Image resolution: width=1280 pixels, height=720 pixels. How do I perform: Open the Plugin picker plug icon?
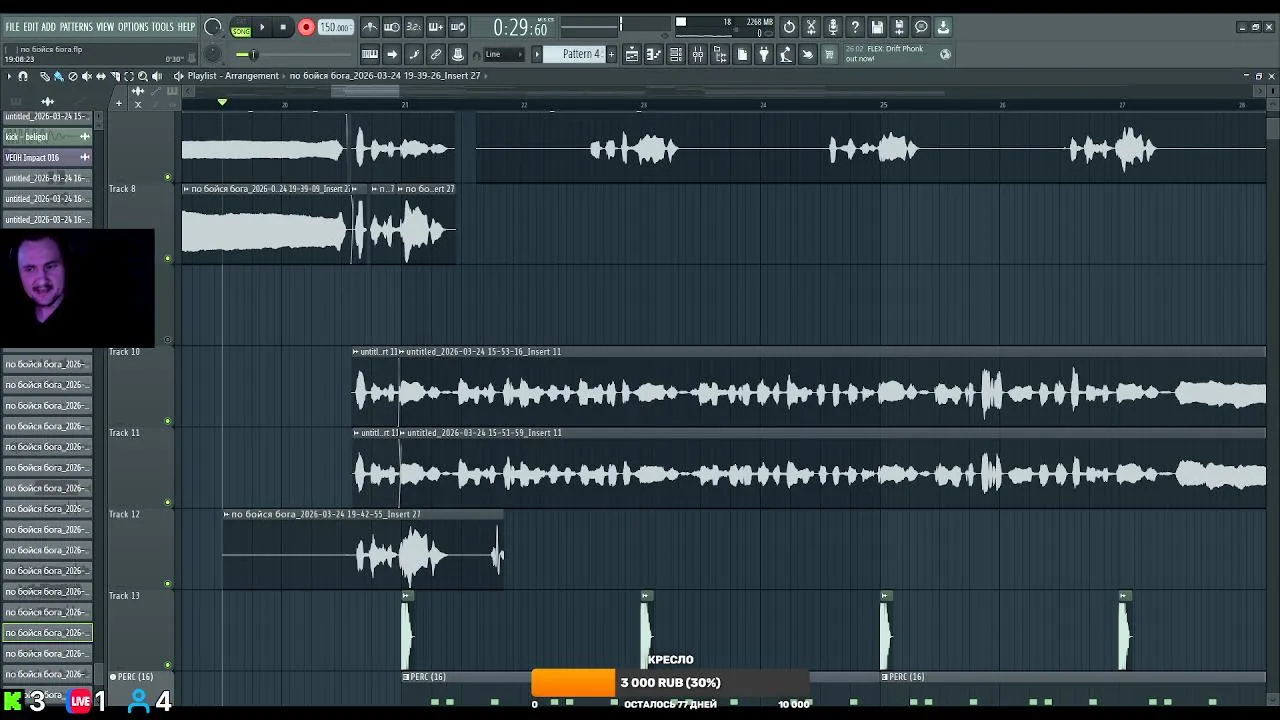[x=764, y=55]
